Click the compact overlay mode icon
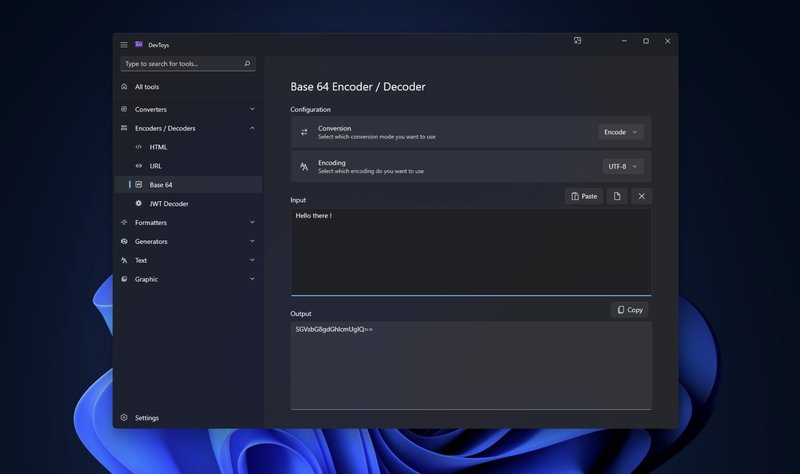 coord(577,41)
